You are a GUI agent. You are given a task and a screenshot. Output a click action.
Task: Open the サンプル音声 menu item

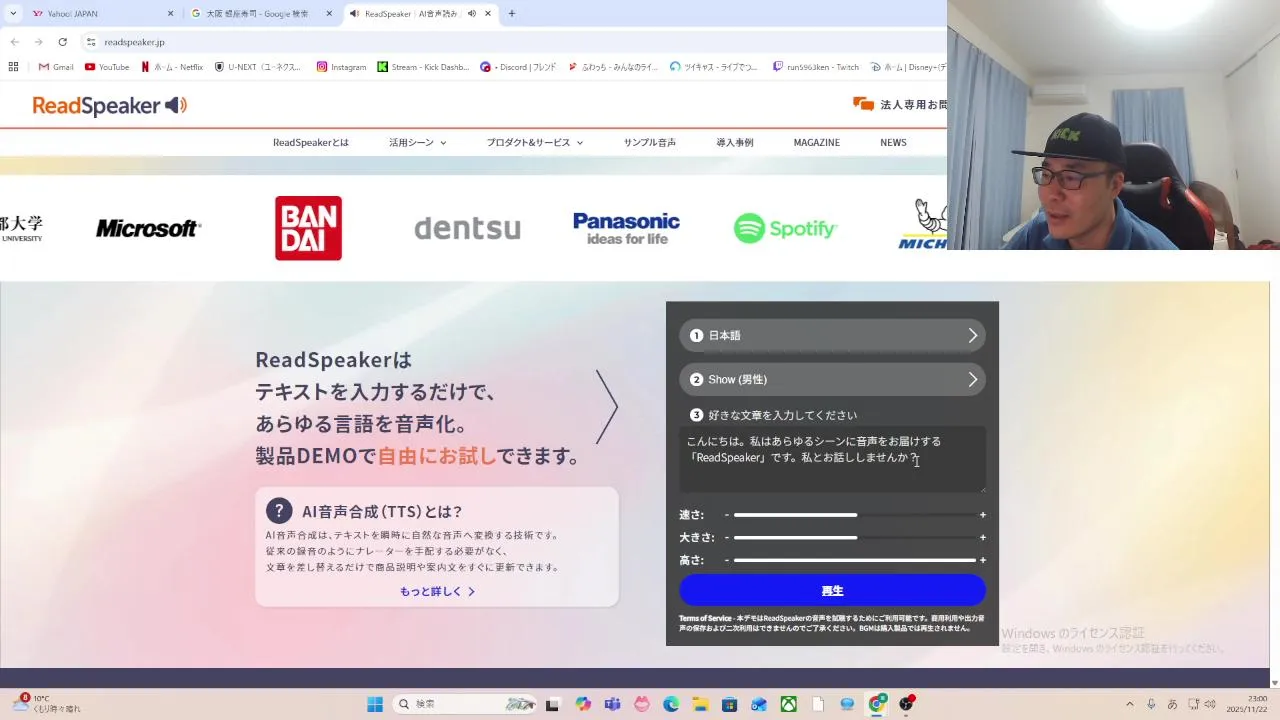click(x=650, y=143)
